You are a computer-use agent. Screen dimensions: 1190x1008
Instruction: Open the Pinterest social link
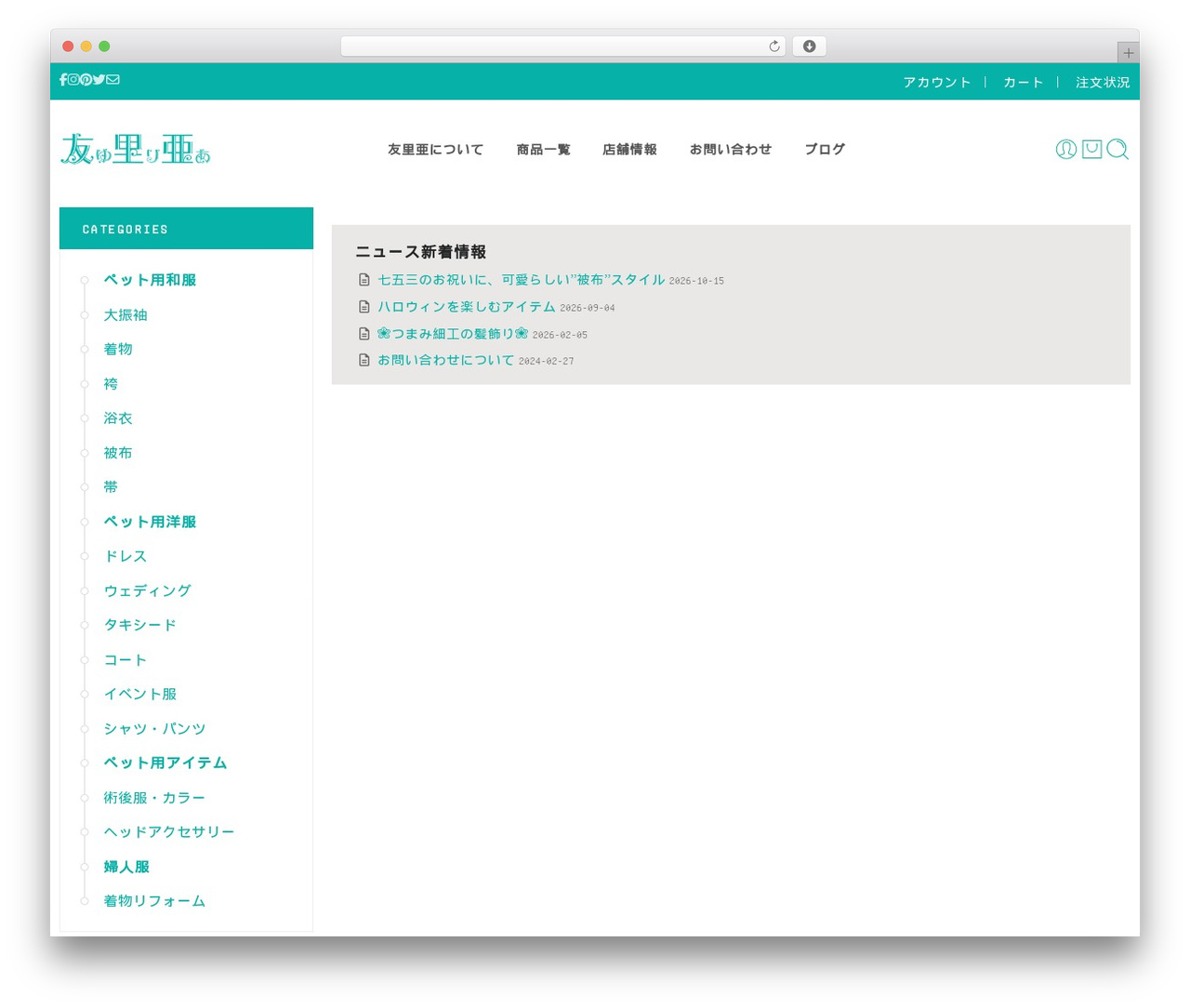click(86, 80)
